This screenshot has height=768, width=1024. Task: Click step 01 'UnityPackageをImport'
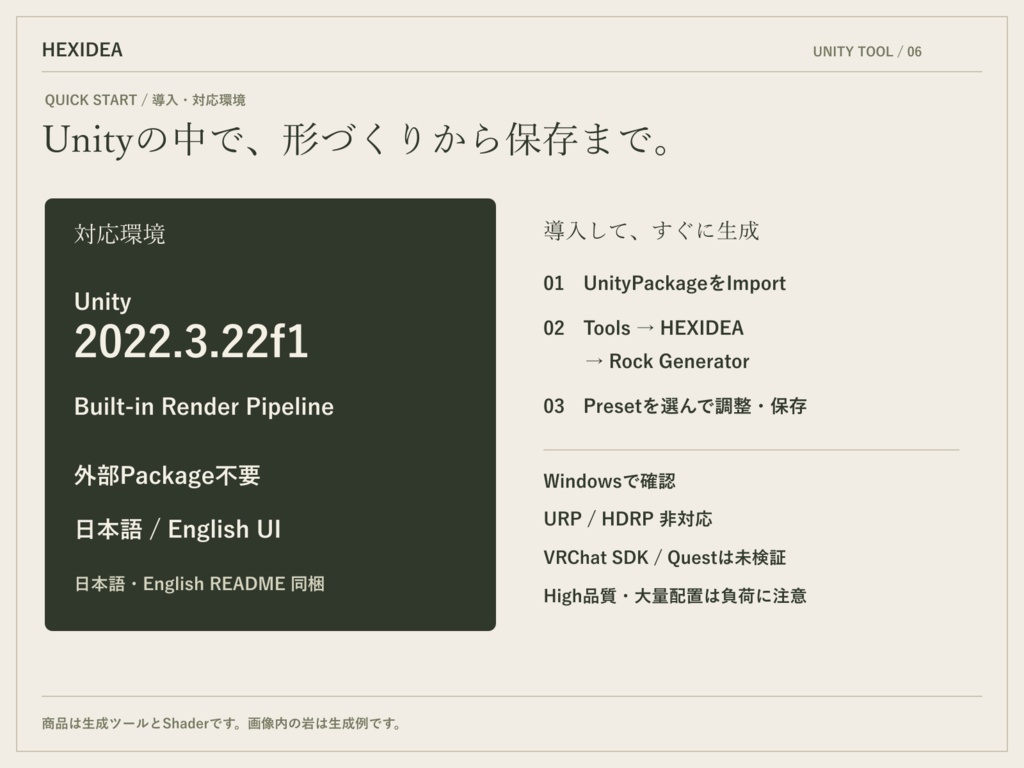tap(664, 283)
